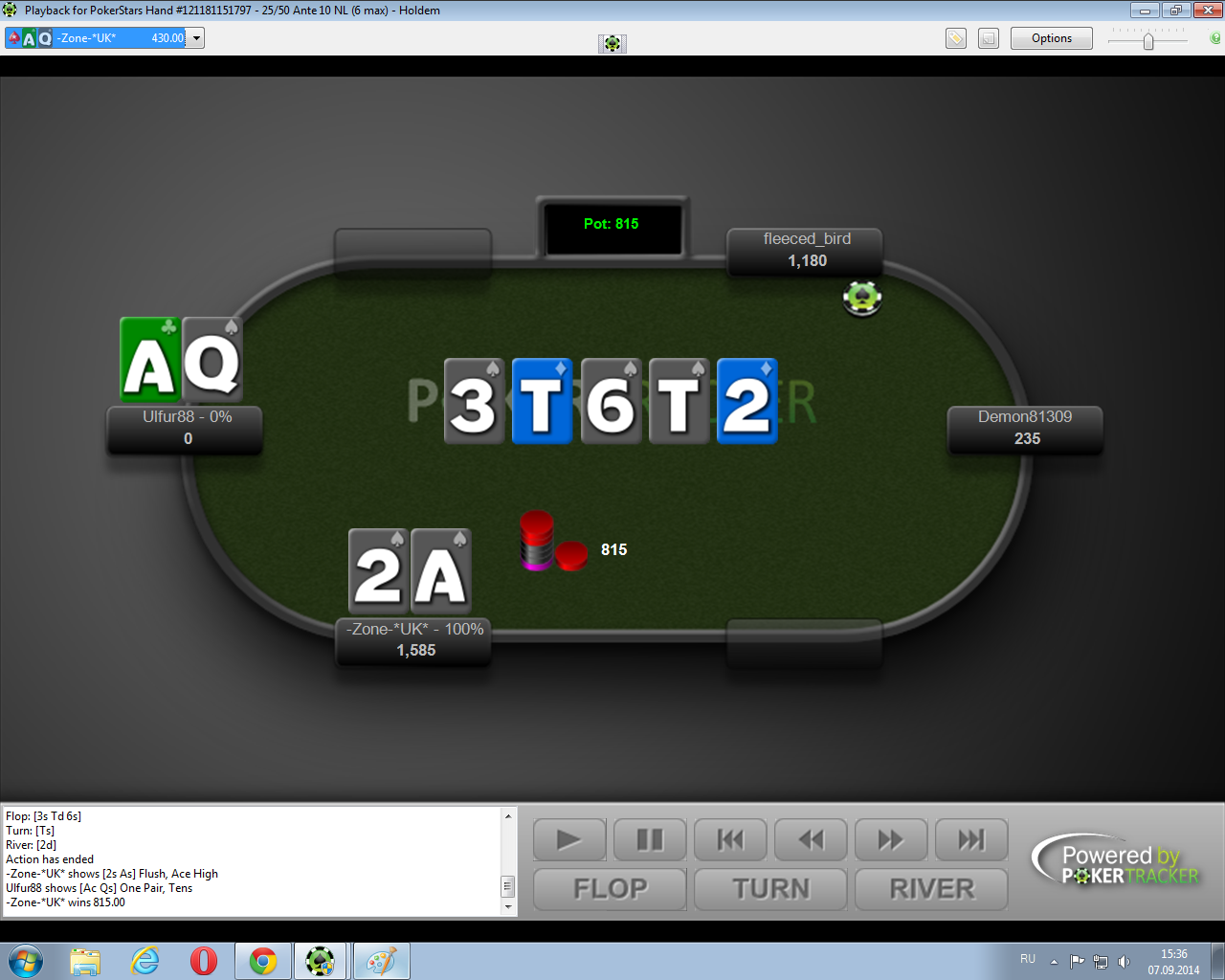
Task: Click the network tray icon
Action: coord(1101,962)
